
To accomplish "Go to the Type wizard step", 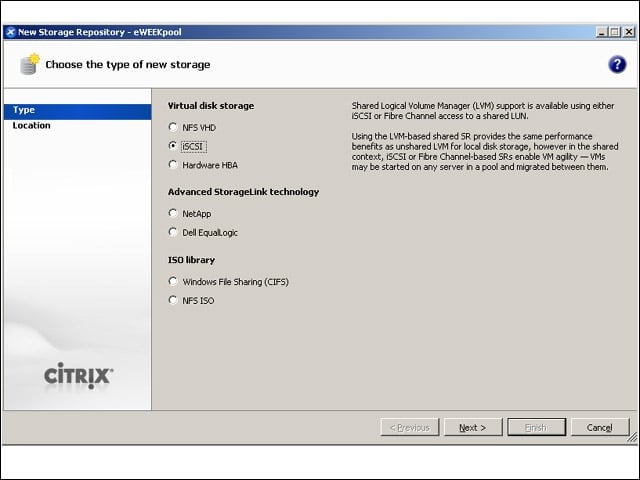I will [78, 111].
